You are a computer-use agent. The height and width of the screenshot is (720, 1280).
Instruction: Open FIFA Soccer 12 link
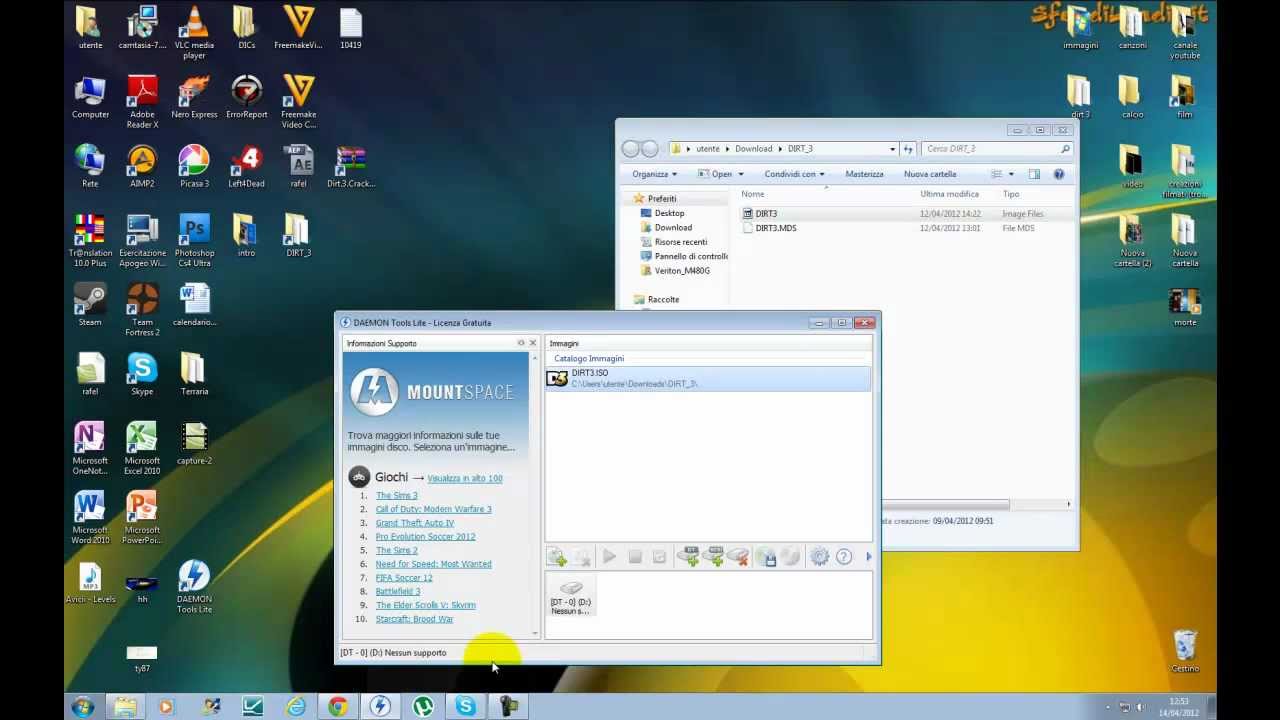pyautogui.click(x=404, y=578)
